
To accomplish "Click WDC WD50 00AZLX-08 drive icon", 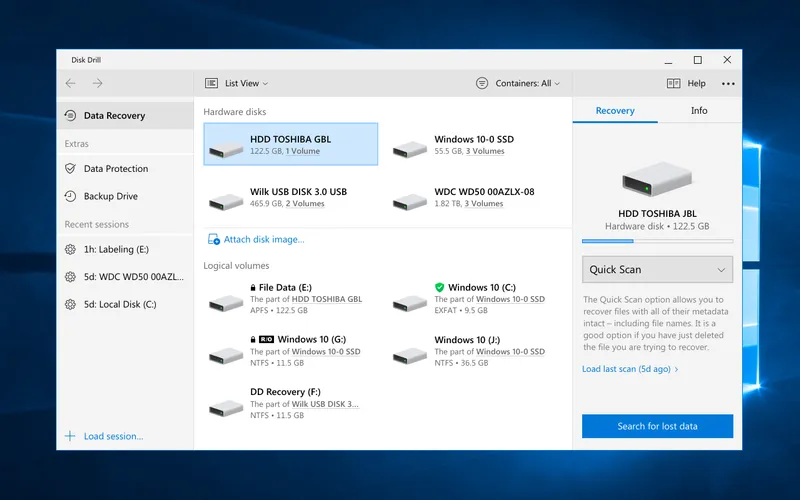I will point(410,201).
